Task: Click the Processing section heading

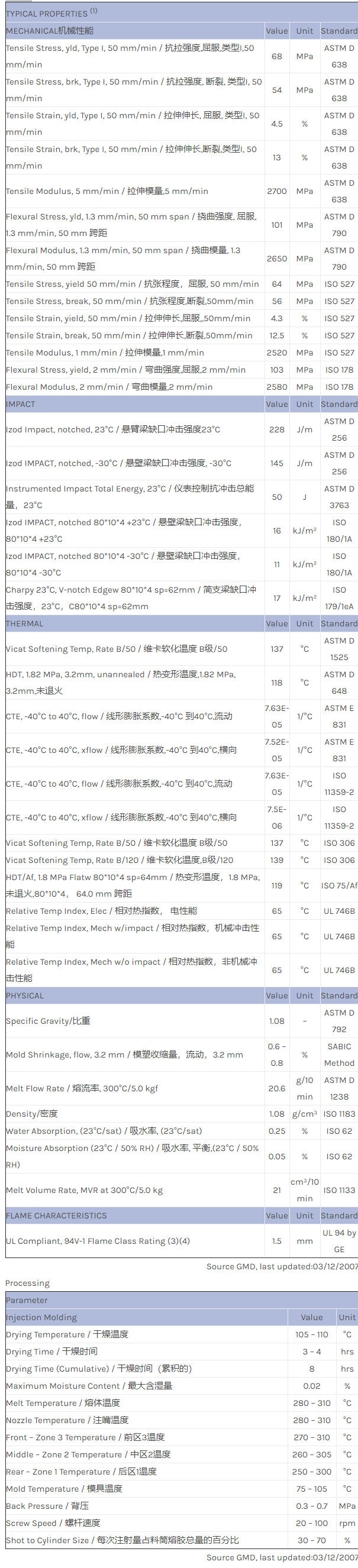Action: coord(27,1282)
